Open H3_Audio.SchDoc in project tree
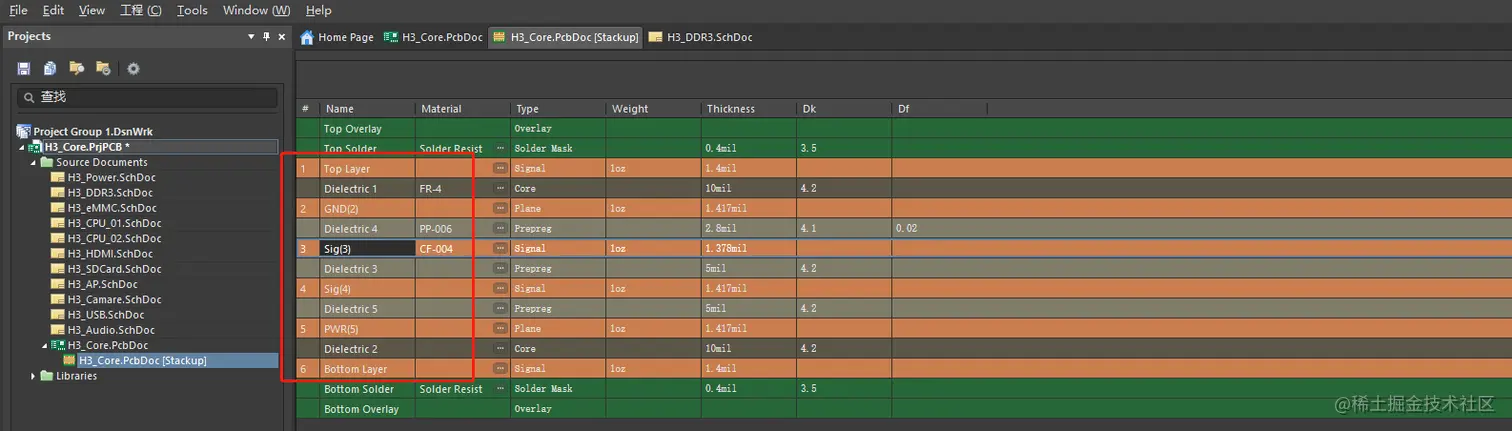The height and width of the screenshot is (431, 1512). (x=111, y=330)
